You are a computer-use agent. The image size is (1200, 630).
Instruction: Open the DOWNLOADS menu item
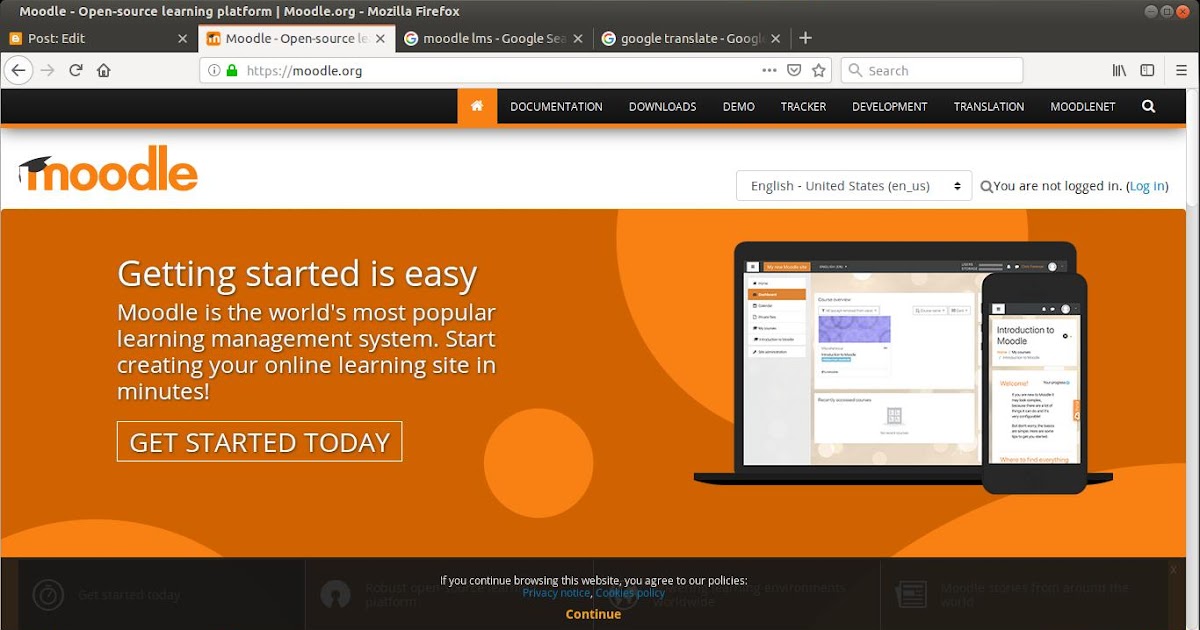point(662,106)
